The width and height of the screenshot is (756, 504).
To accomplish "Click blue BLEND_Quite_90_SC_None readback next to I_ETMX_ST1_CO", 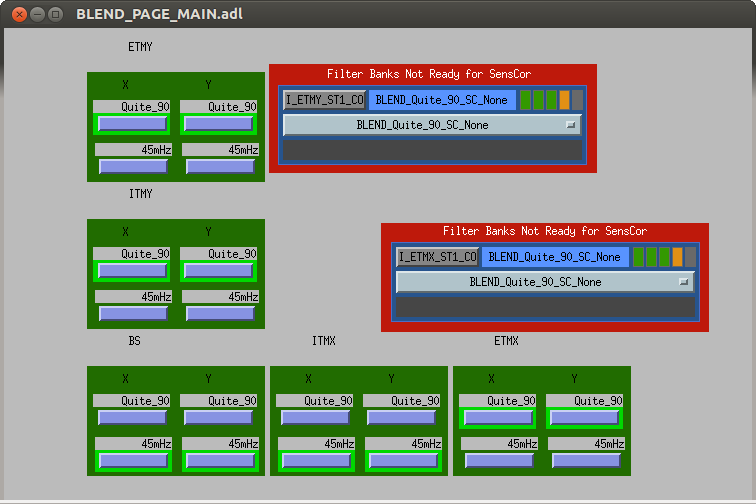I will (x=554, y=257).
